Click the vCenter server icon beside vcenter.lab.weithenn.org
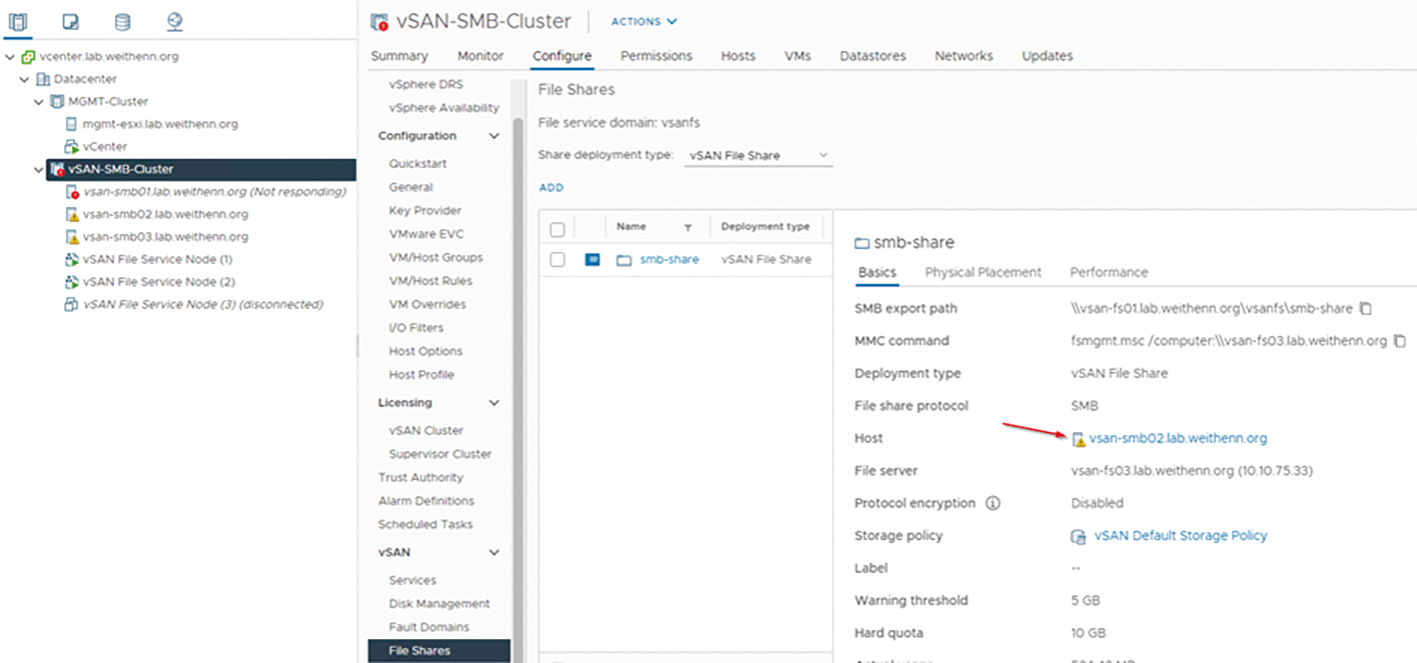 (28, 57)
